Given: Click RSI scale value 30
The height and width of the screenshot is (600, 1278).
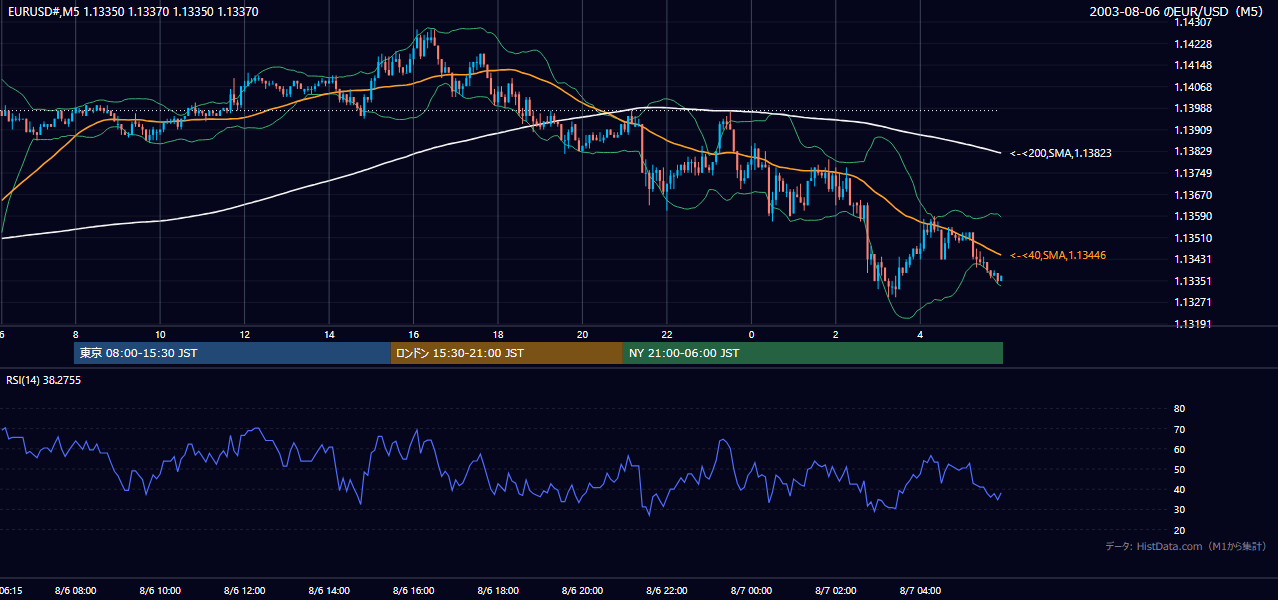Looking at the screenshot, I should click(x=1179, y=510).
